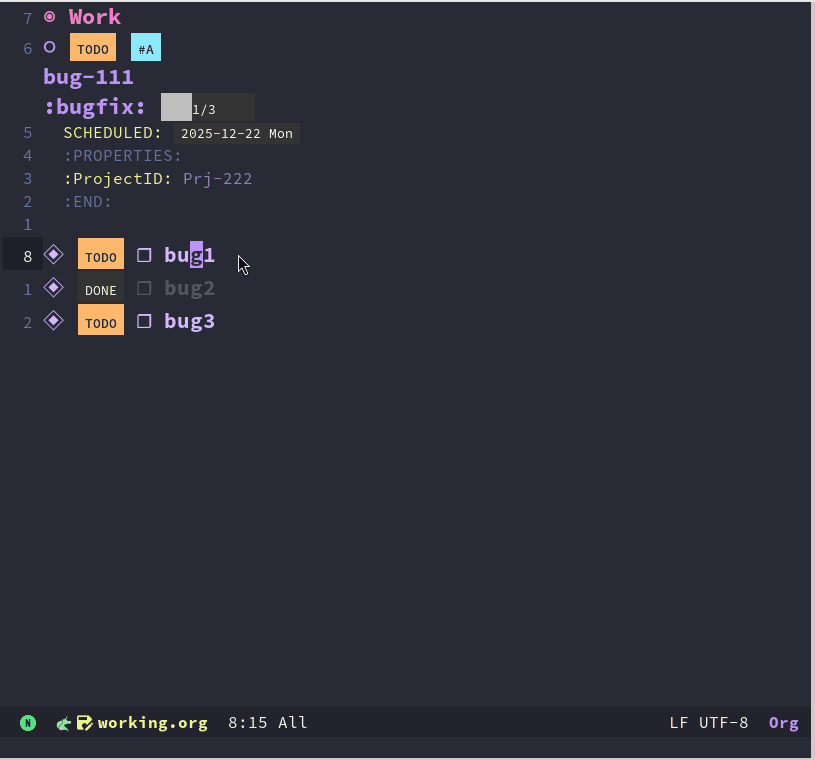
Task: Click the diamond bullet beside bug3
Action: 54,321
